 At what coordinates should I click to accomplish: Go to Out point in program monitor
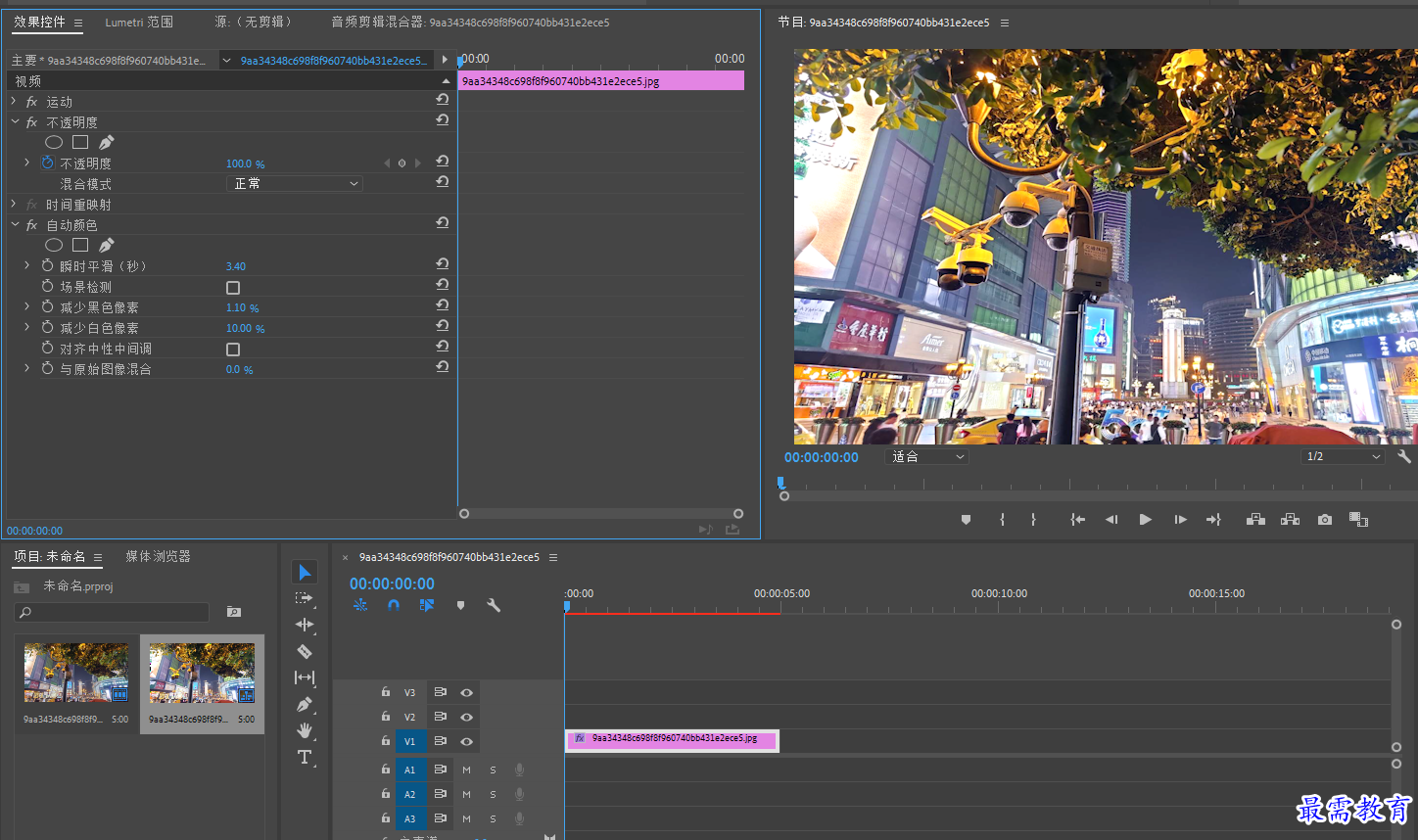(x=1213, y=520)
